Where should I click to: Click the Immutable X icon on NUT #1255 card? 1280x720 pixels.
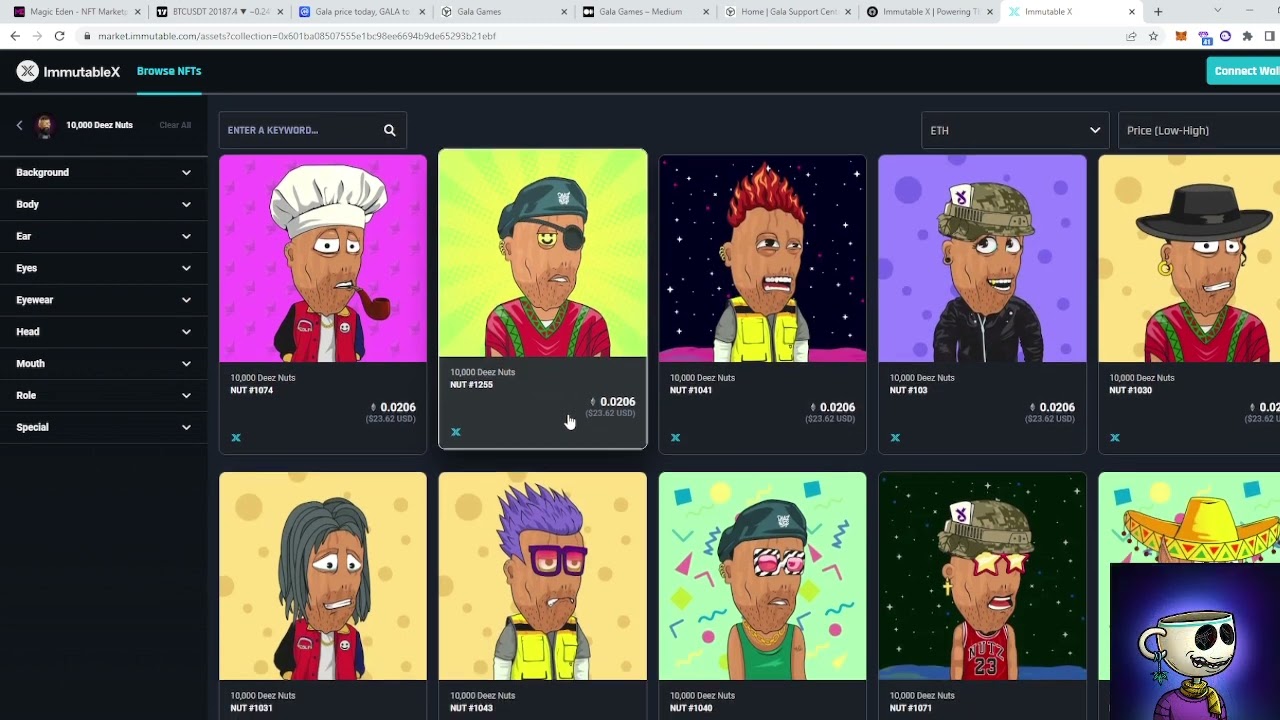click(x=456, y=432)
